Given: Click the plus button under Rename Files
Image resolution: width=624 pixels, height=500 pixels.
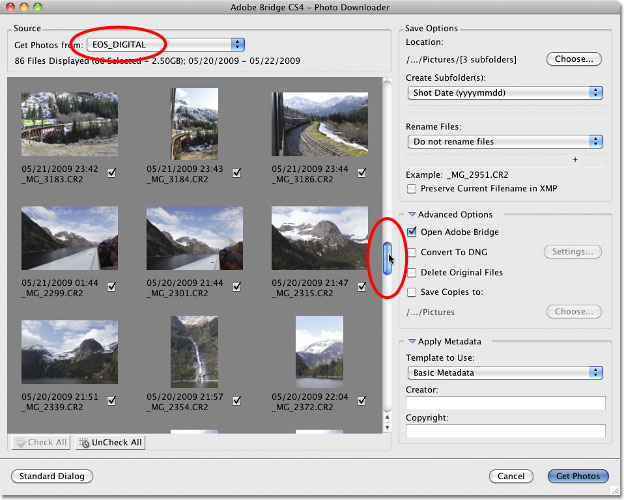Looking at the screenshot, I should coord(575,160).
